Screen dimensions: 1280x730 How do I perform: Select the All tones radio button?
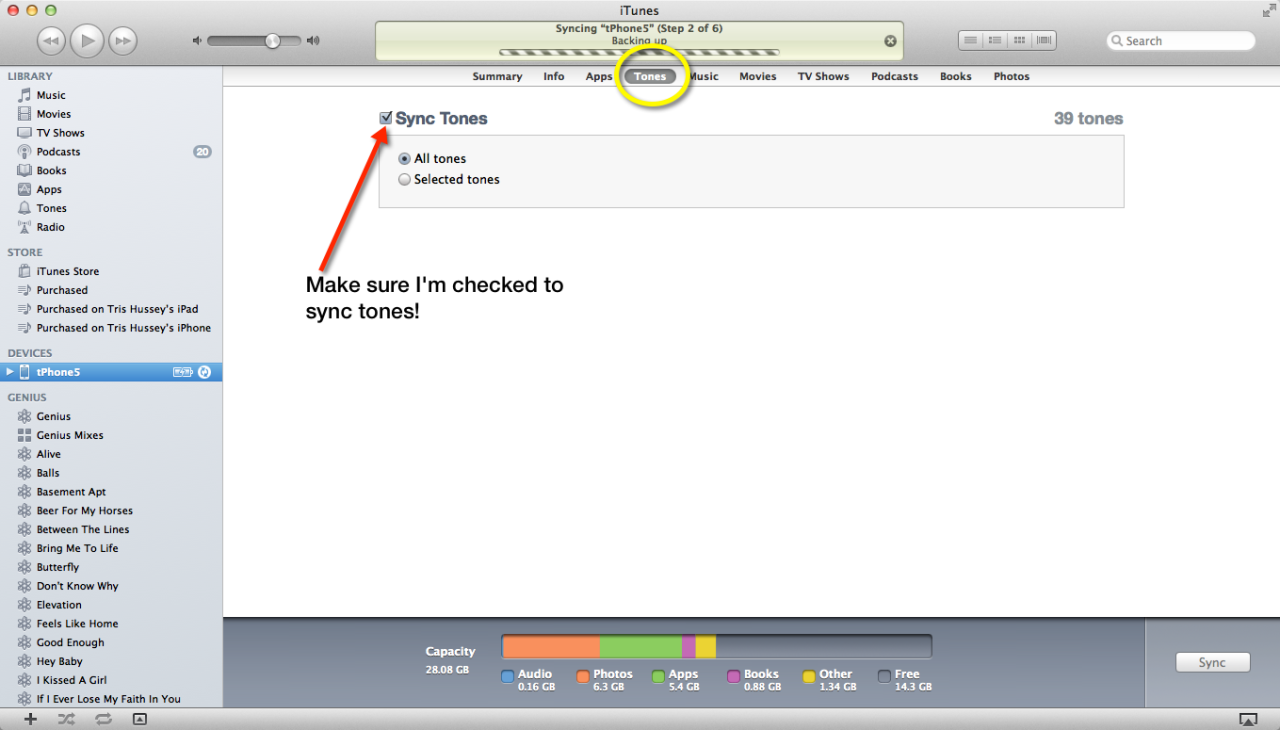point(404,159)
